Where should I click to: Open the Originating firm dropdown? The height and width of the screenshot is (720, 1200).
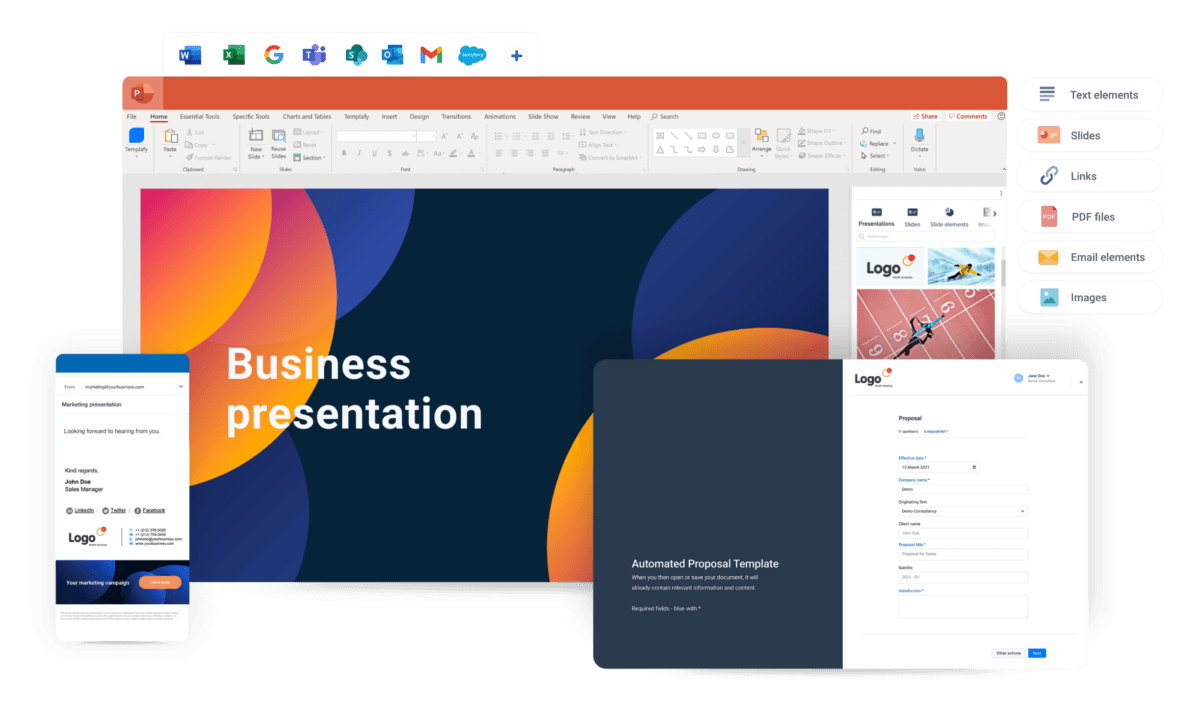click(963, 511)
